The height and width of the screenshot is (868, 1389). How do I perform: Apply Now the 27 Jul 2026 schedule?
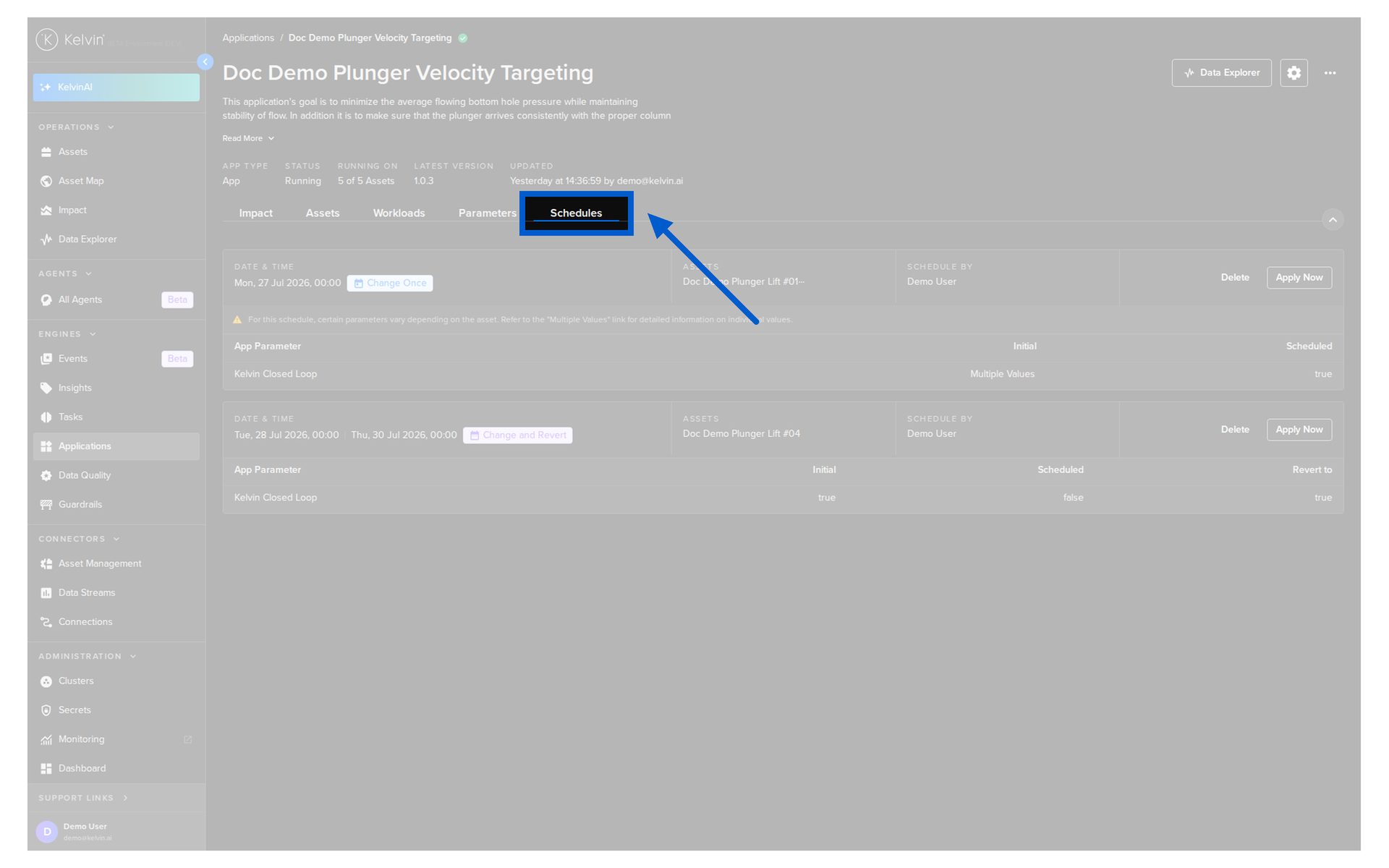(1299, 278)
